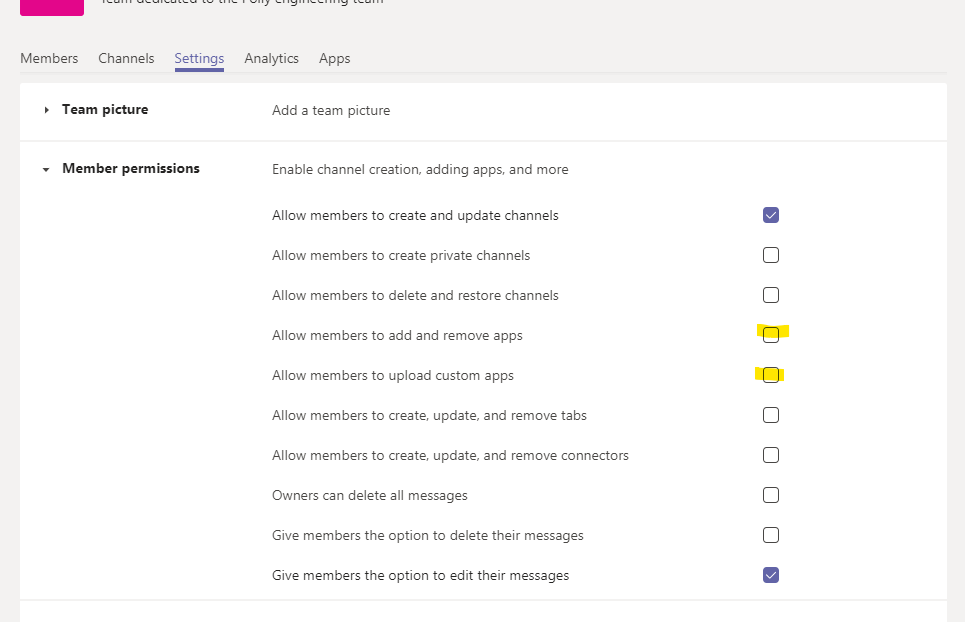Enable create, update, and remove connectors checkbox
The height and width of the screenshot is (622, 965).
pos(770,455)
